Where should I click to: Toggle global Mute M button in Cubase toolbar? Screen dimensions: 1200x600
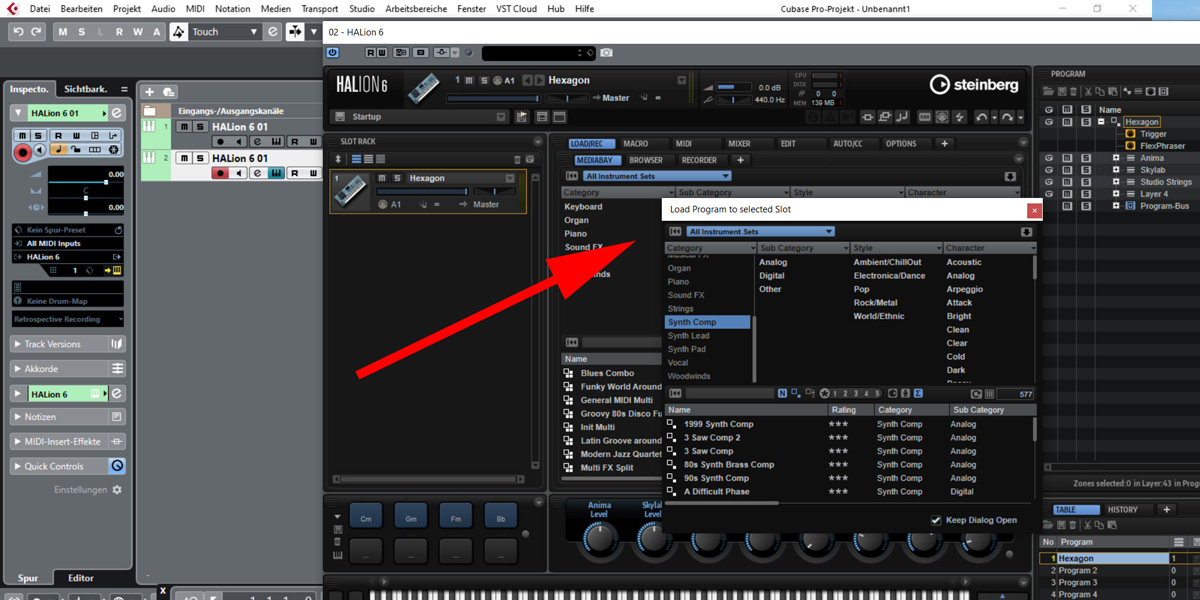click(64, 32)
